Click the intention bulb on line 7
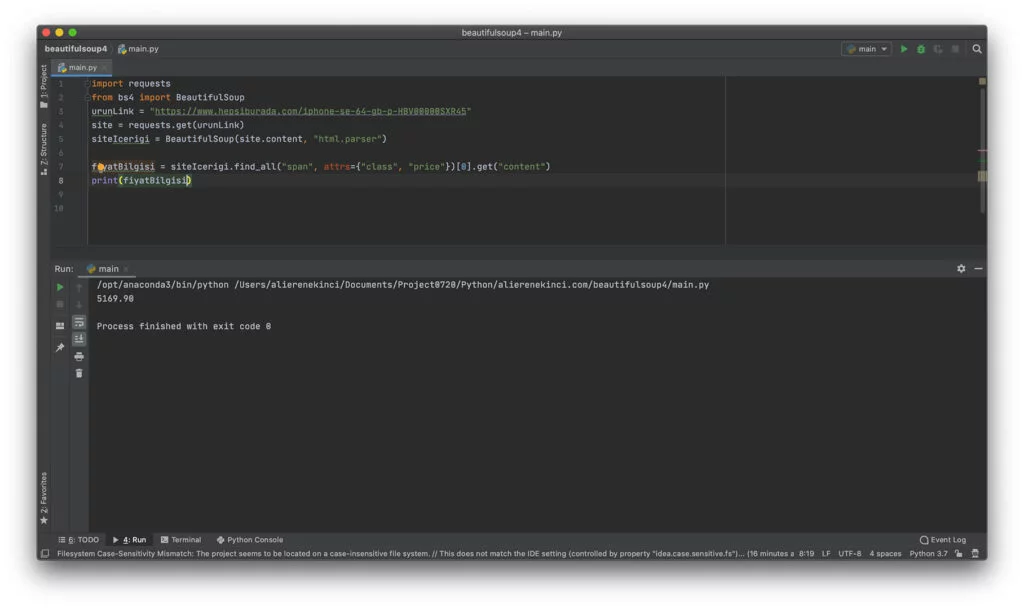This screenshot has width=1024, height=609. (x=101, y=167)
